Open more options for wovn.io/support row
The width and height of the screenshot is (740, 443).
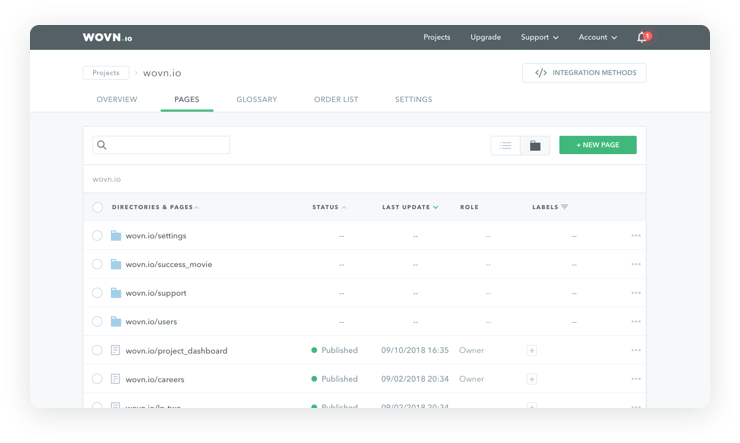(x=636, y=293)
